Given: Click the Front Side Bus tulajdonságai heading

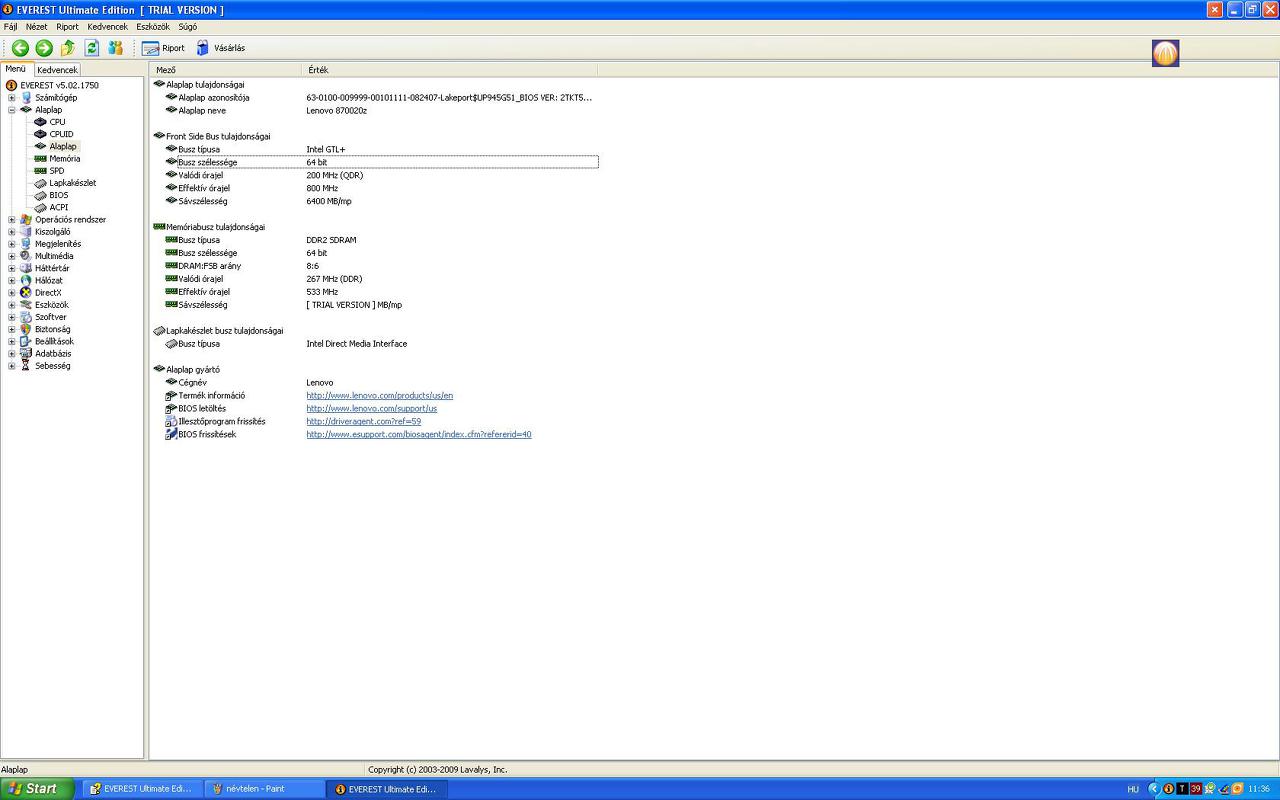Looking at the screenshot, I should 218,137.
